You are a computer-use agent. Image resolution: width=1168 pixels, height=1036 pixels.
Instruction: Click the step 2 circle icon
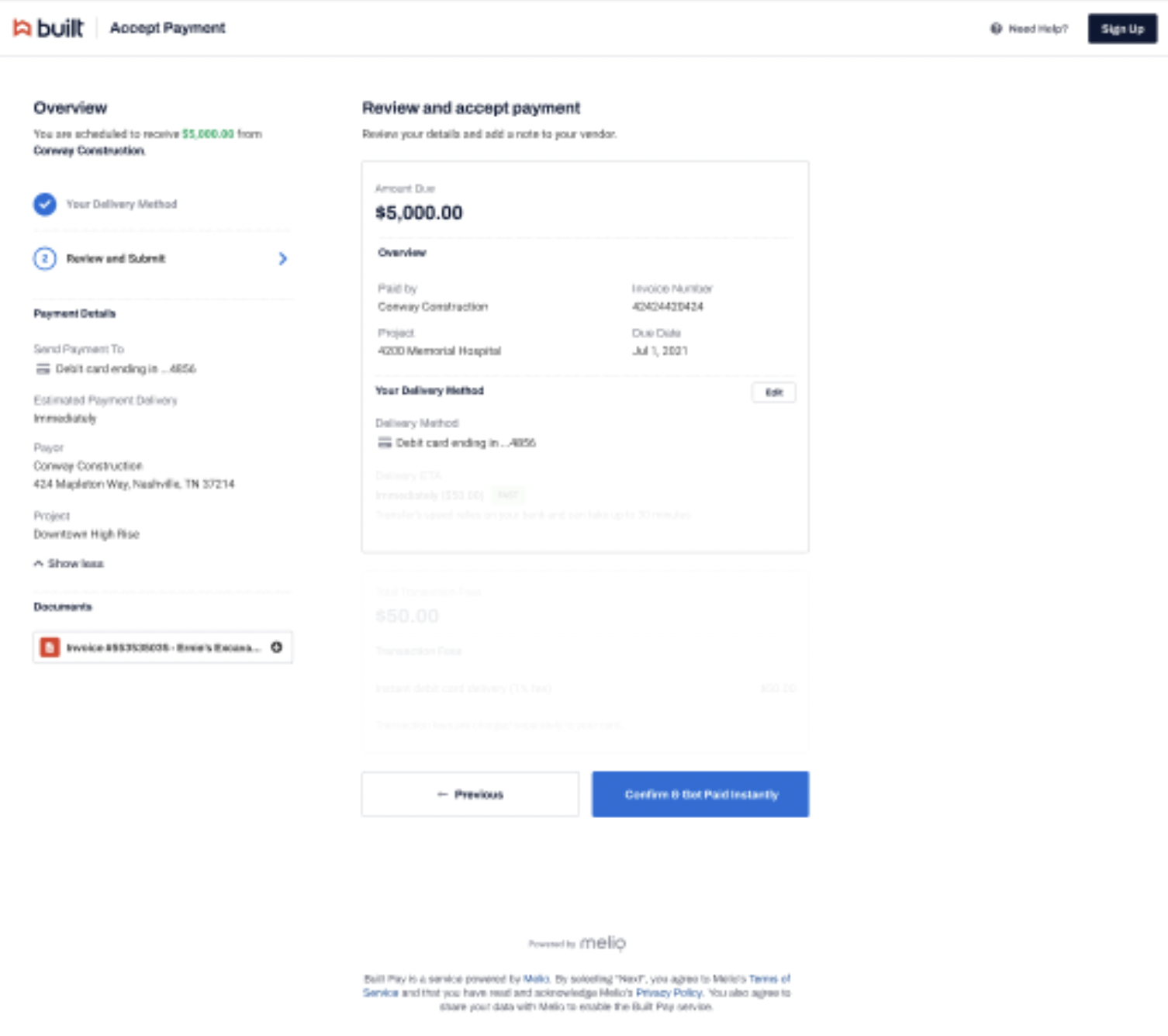[45, 258]
